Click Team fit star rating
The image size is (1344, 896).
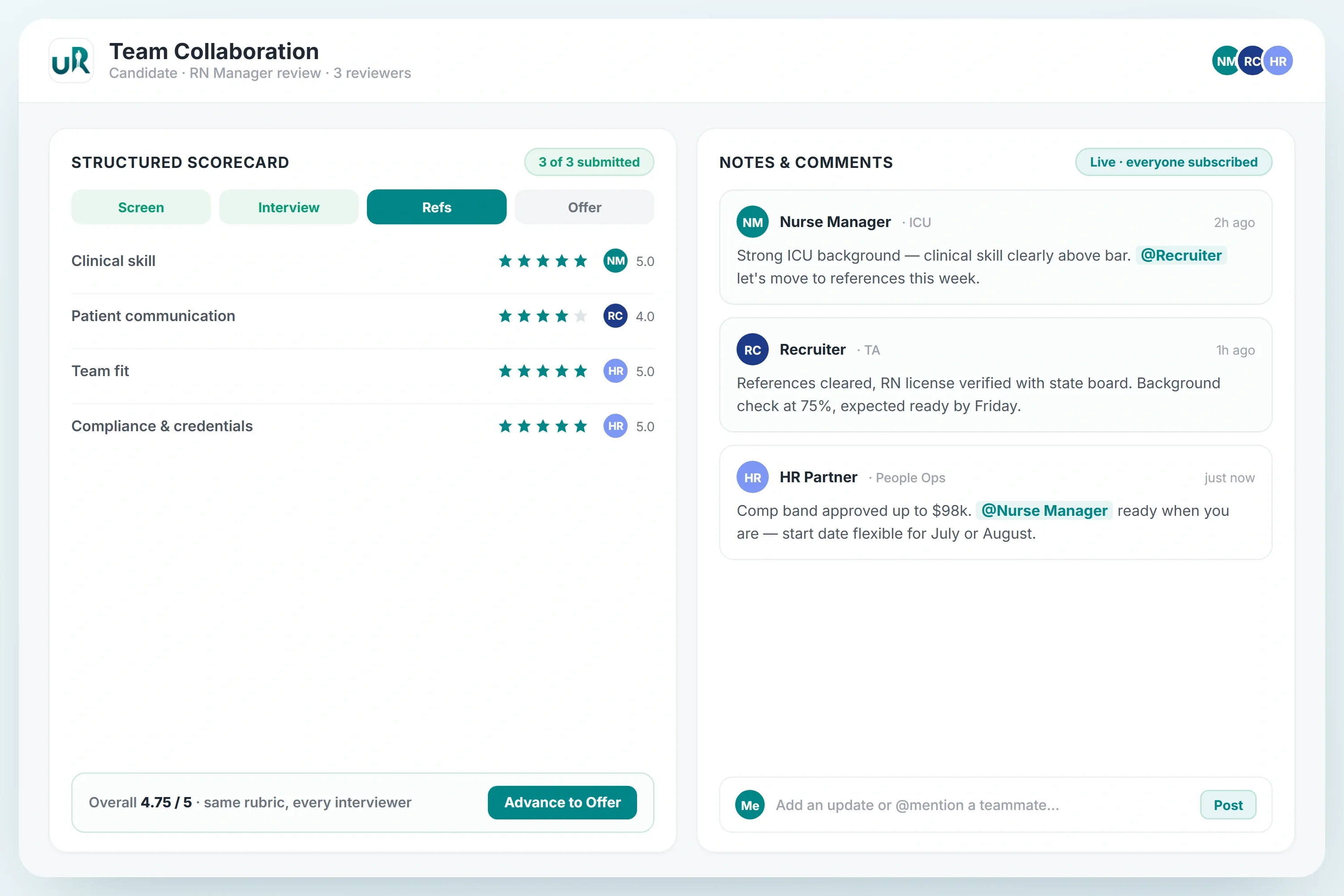click(543, 371)
